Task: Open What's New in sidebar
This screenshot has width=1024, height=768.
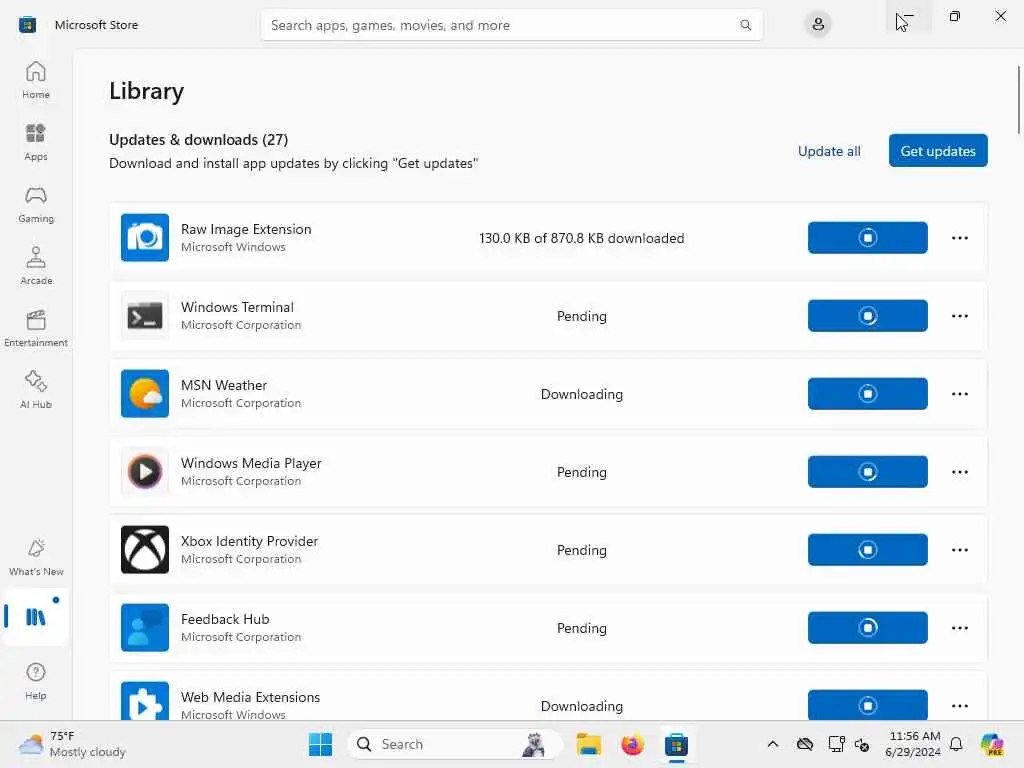Action: [x=36, y=557]
